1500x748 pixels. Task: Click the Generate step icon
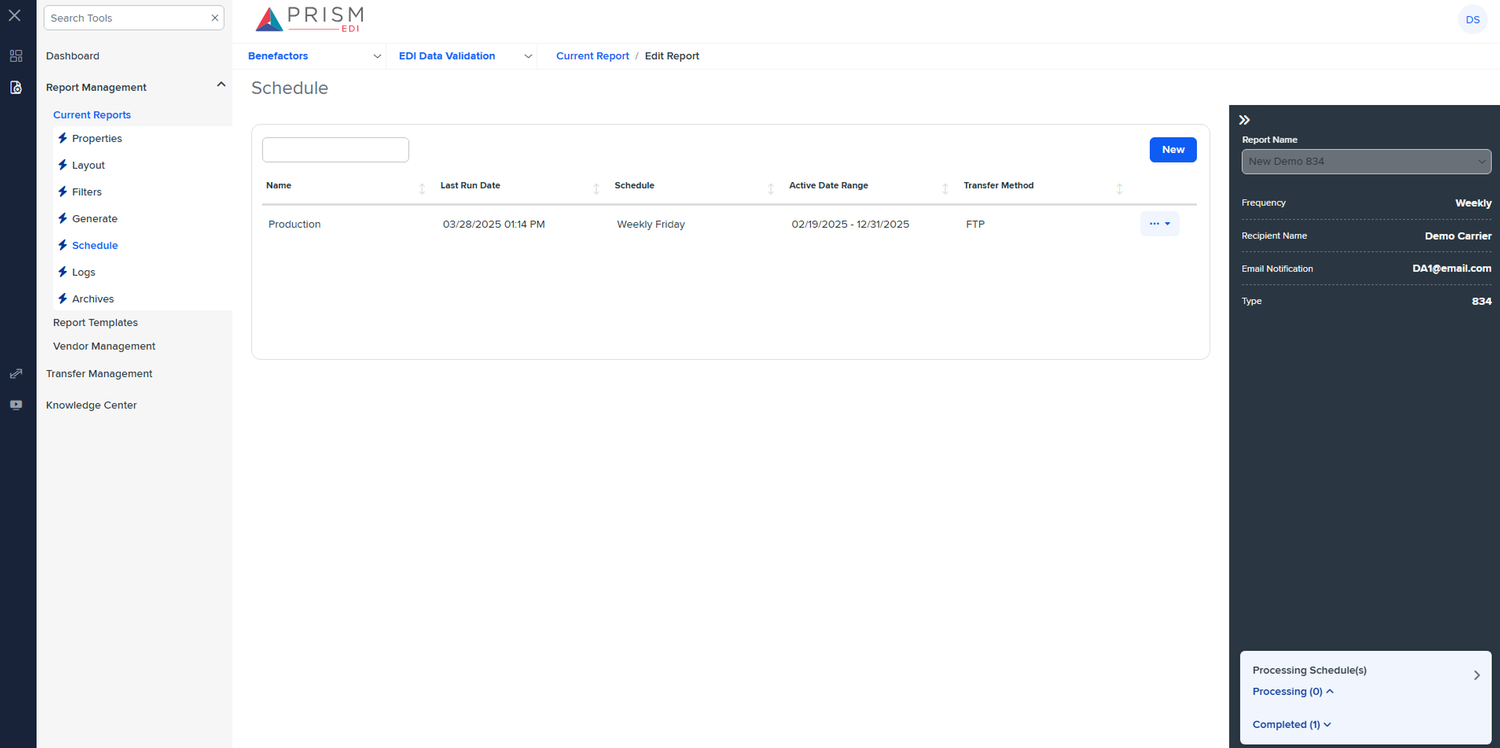[62, 218]
